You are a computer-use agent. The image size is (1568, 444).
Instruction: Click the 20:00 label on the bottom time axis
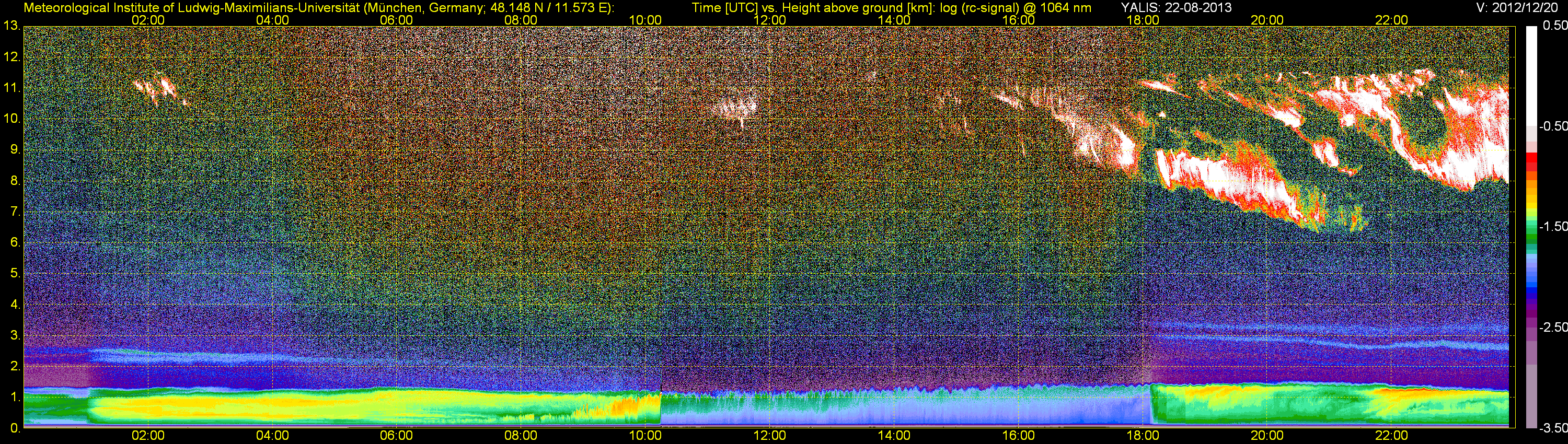tap(1267, 436)
